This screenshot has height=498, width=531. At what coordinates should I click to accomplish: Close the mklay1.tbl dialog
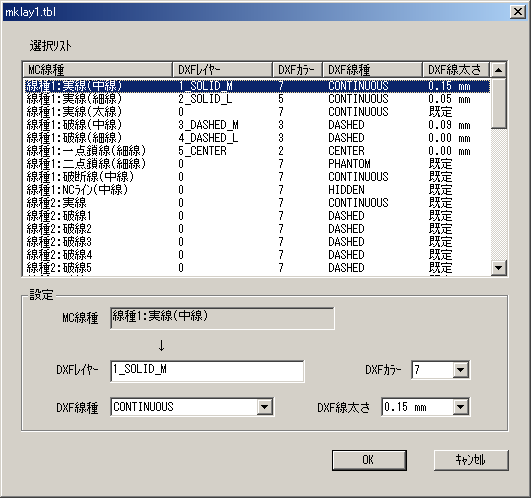pyautogui.click(x=518, y=12)
